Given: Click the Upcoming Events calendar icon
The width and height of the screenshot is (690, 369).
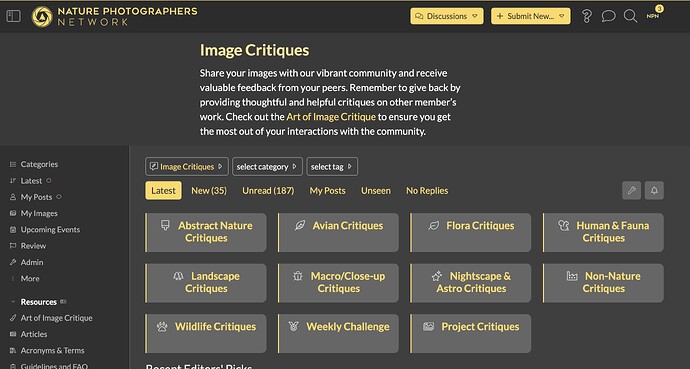Looking at the screenshot, I should pyautogui.click(x=13, y=230).
